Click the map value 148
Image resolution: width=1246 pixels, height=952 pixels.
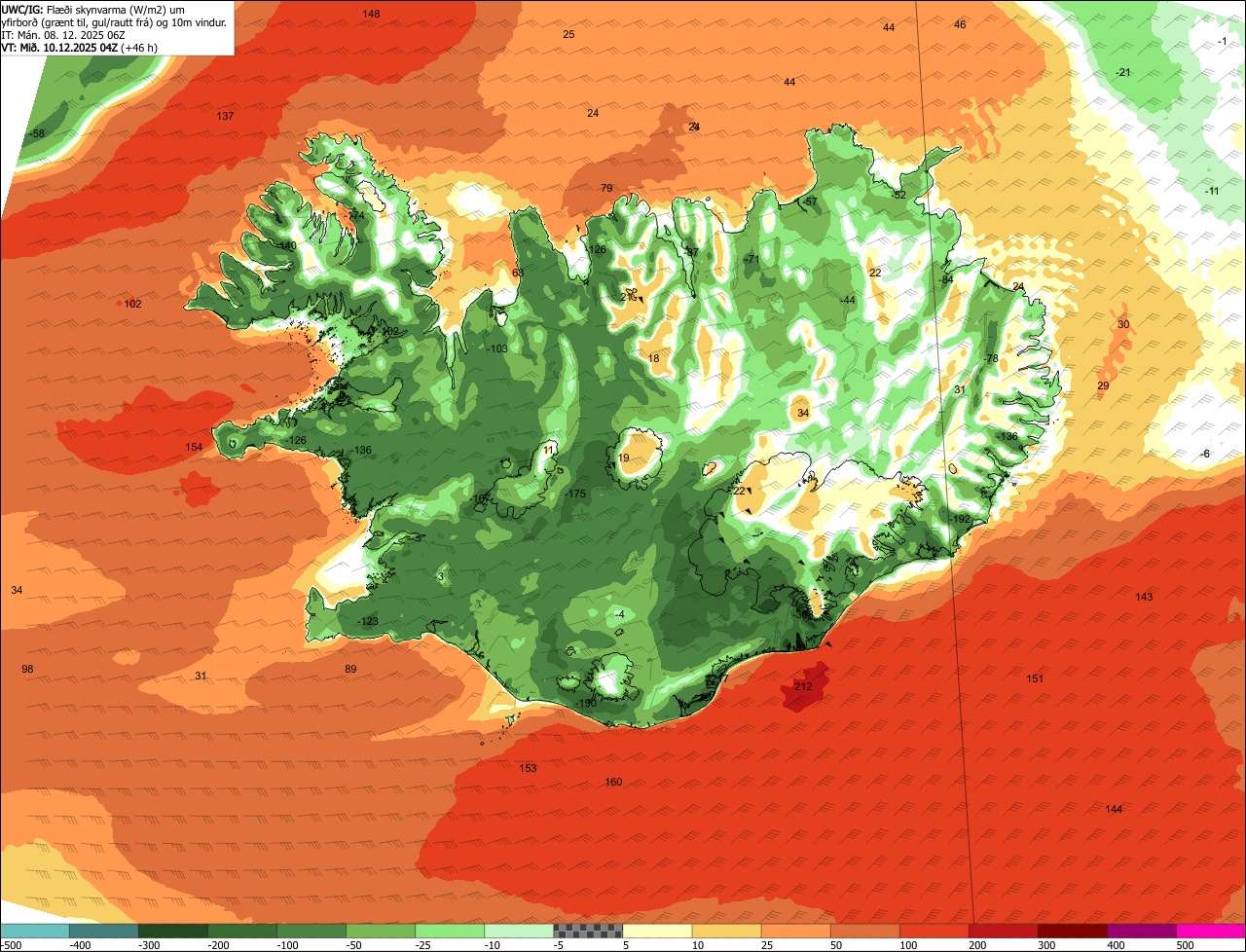(371, 14)
